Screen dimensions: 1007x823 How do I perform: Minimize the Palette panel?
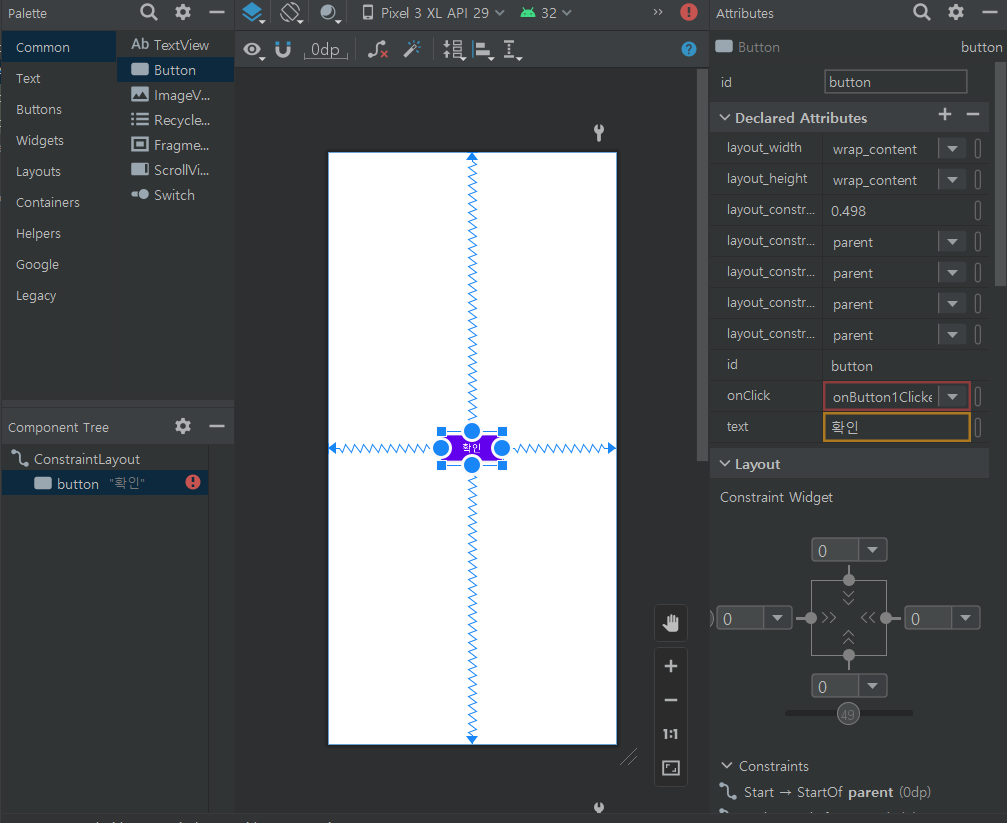(x=217, y=12)
